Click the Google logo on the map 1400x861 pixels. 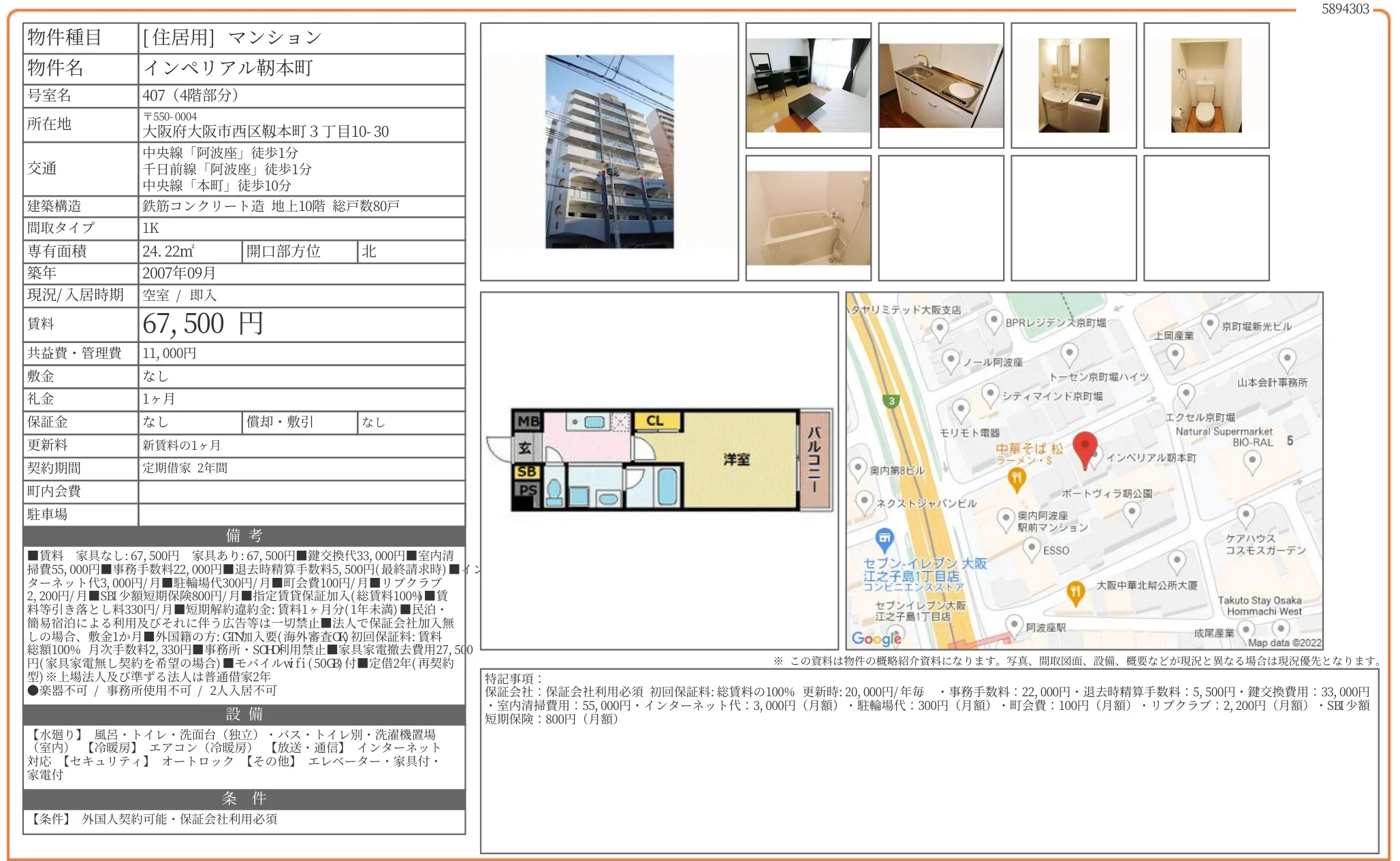pyautogui.click(x=876, y=638)
